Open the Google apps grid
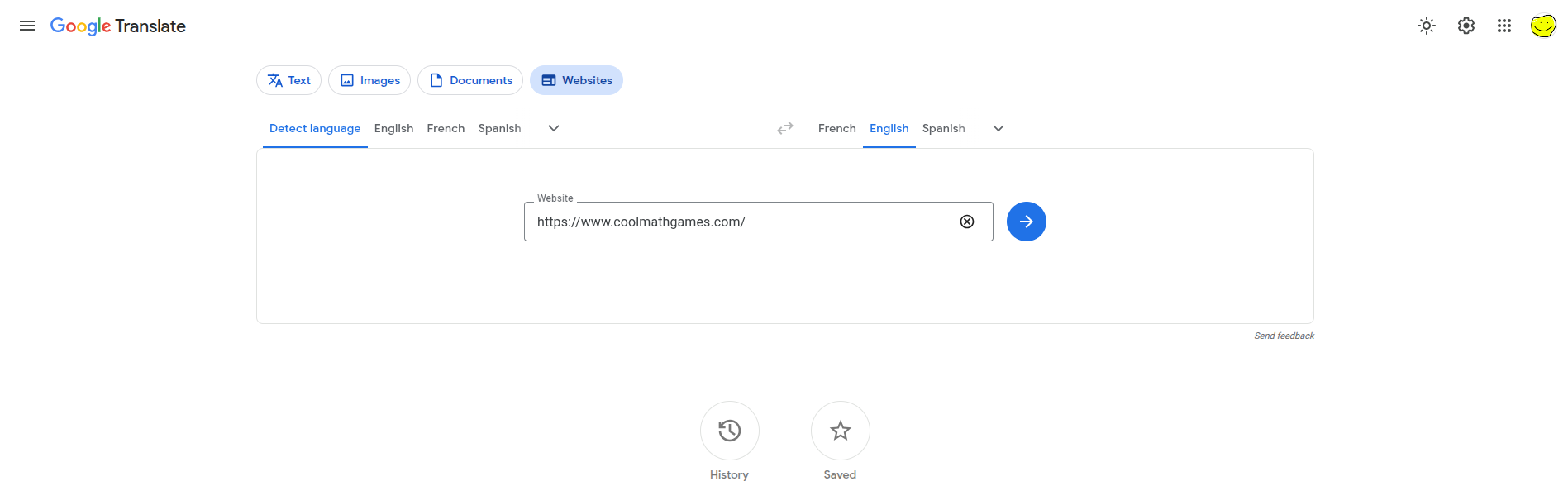1568x486 pixels. (x=1504, y=26)
